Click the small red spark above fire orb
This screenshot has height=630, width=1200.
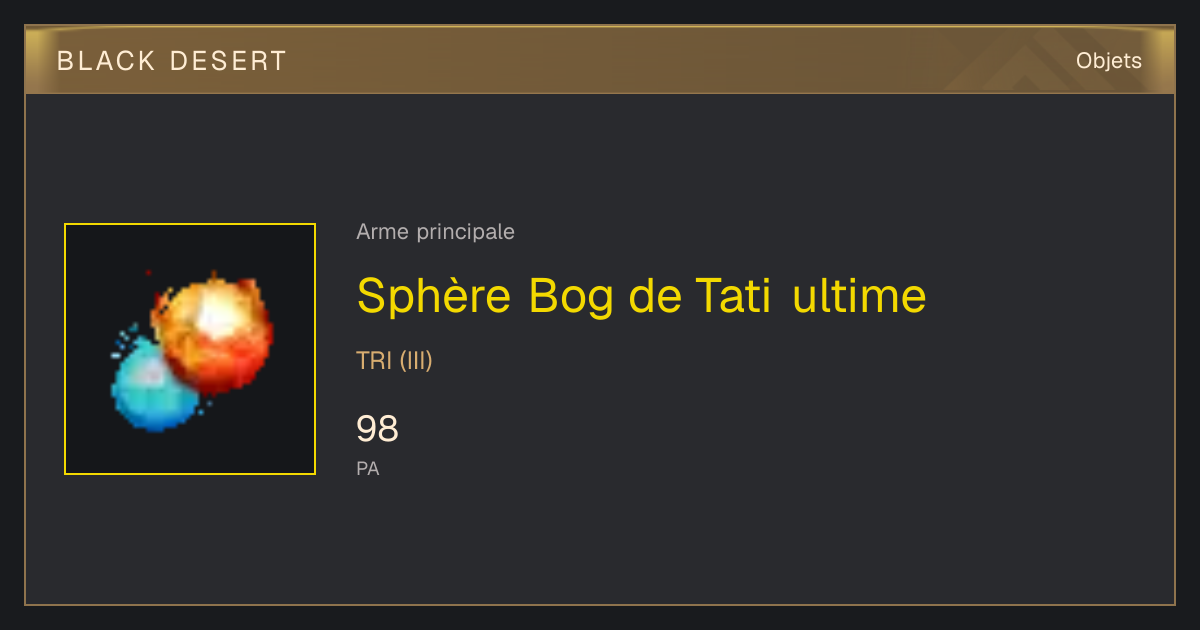tap(148, 272)
